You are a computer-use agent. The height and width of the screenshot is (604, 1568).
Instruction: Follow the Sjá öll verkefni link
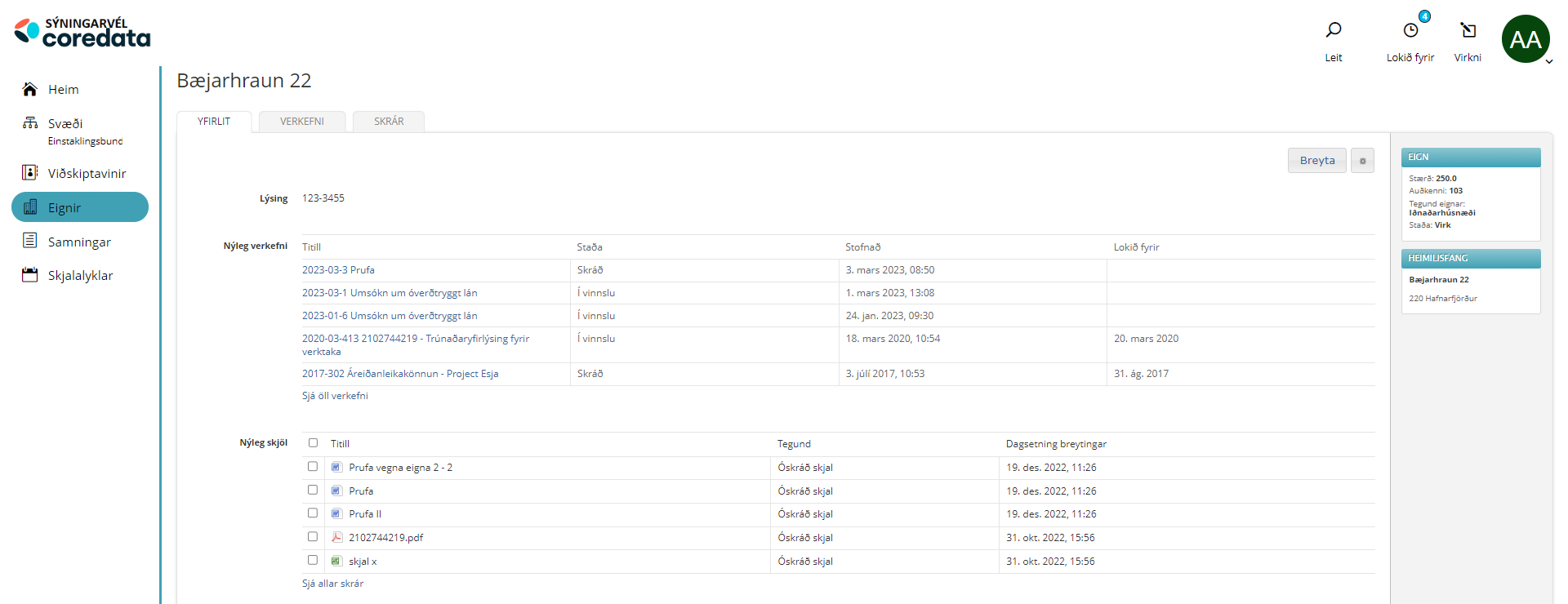pos(335,396)
